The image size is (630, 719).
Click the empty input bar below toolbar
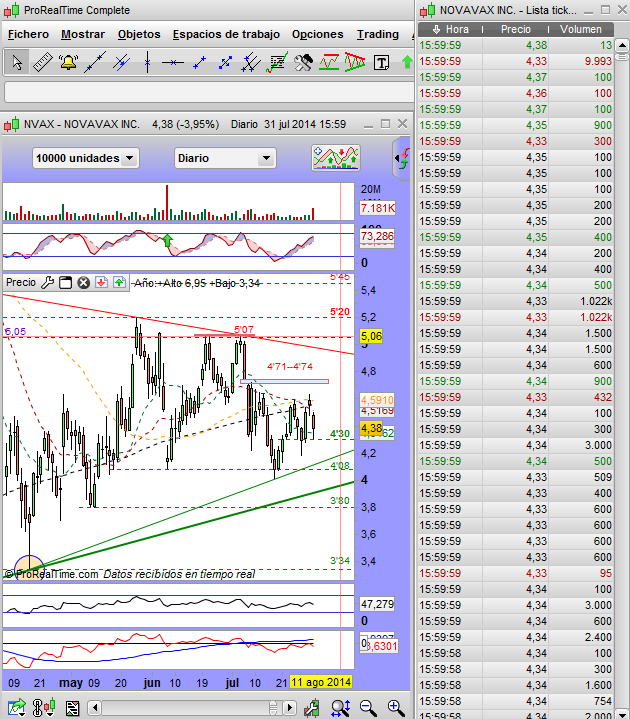coord(209,92)
